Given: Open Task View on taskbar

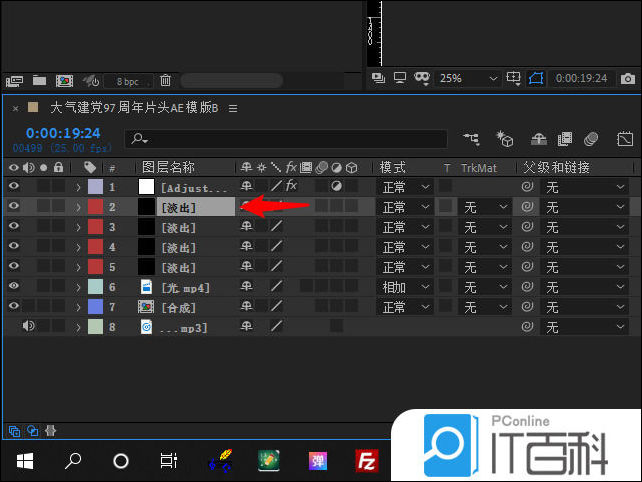Looking at the screenshot, I should tap(169, 461).
